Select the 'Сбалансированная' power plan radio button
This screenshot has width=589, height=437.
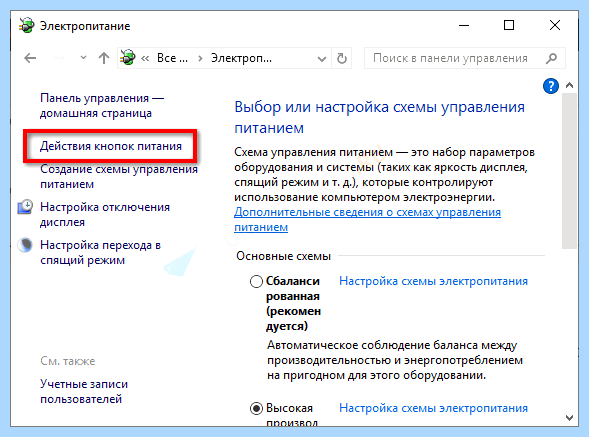(256, 281)
